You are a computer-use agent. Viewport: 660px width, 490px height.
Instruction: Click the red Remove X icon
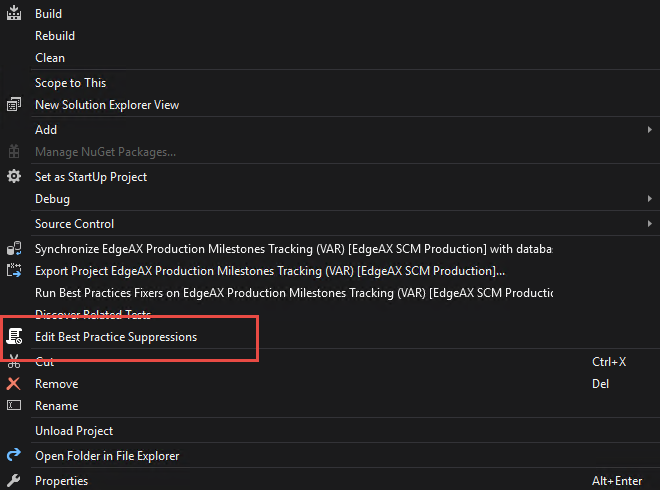(x=14, y=384)
